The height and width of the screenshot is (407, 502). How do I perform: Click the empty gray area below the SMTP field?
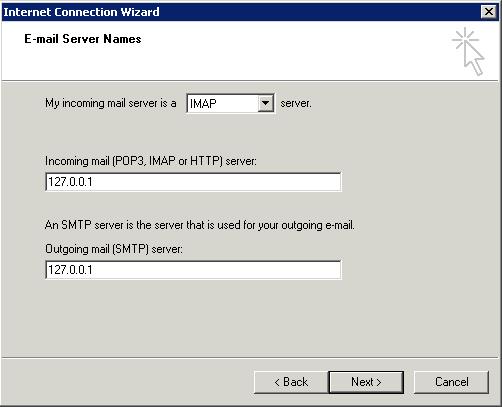(250, 318)
